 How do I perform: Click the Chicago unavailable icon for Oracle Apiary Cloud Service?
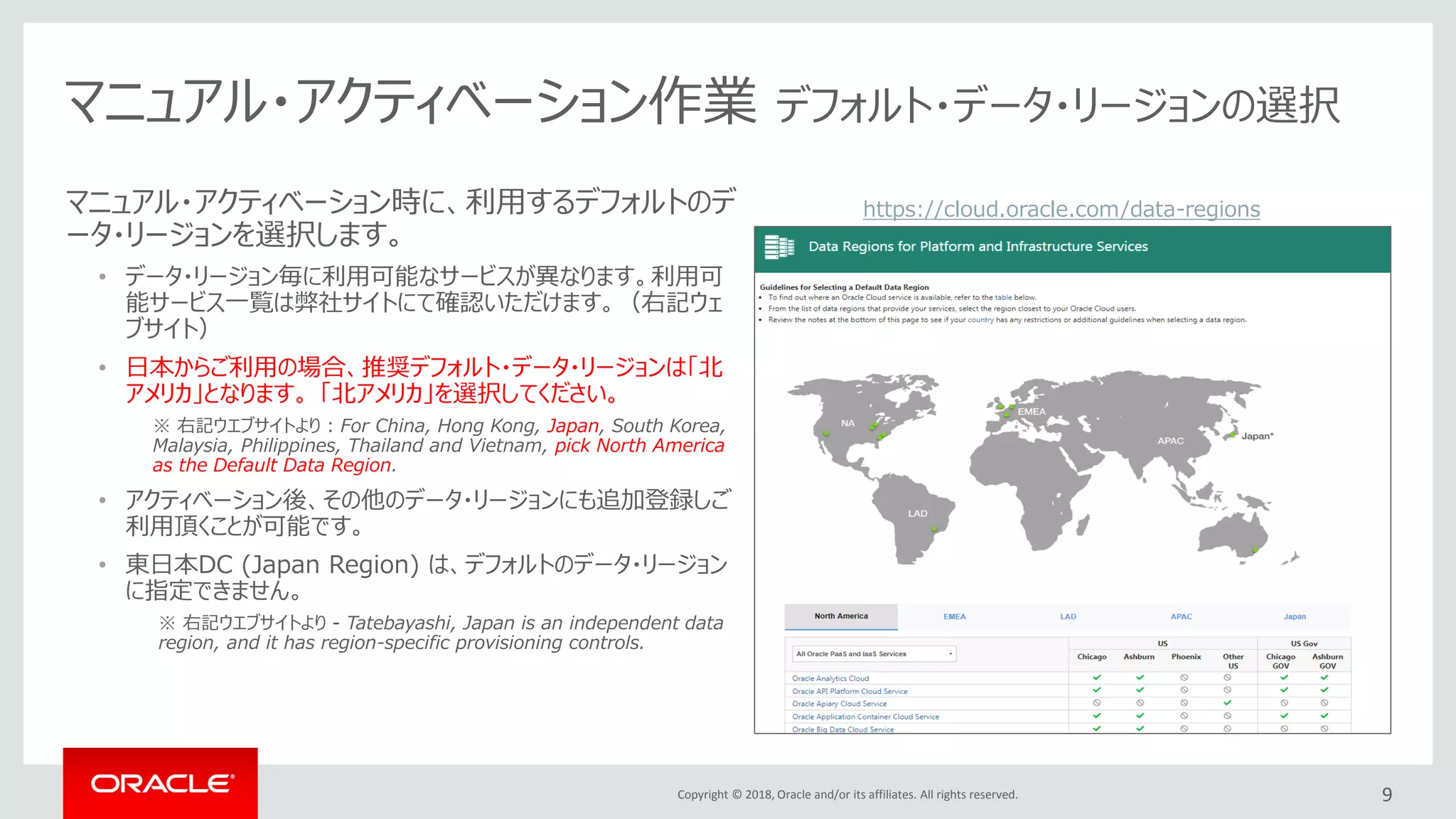[x=1096, y=702]
